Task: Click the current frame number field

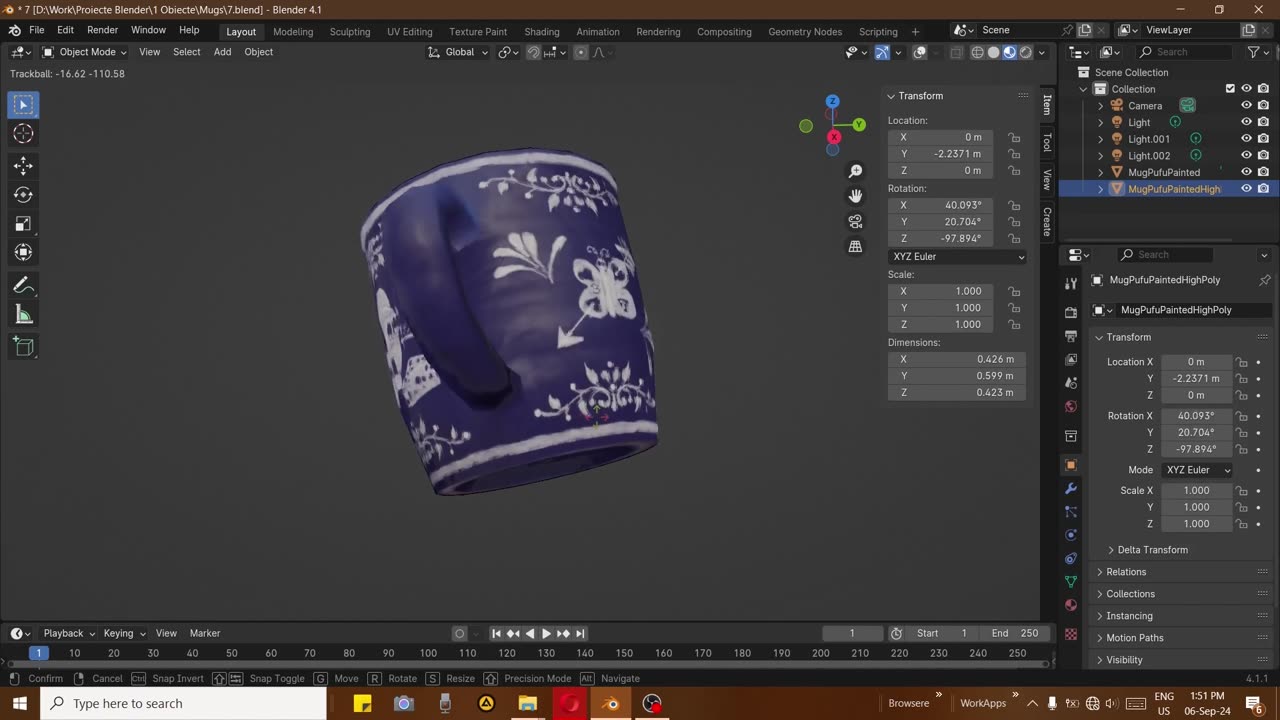Action: click(852, 633)
